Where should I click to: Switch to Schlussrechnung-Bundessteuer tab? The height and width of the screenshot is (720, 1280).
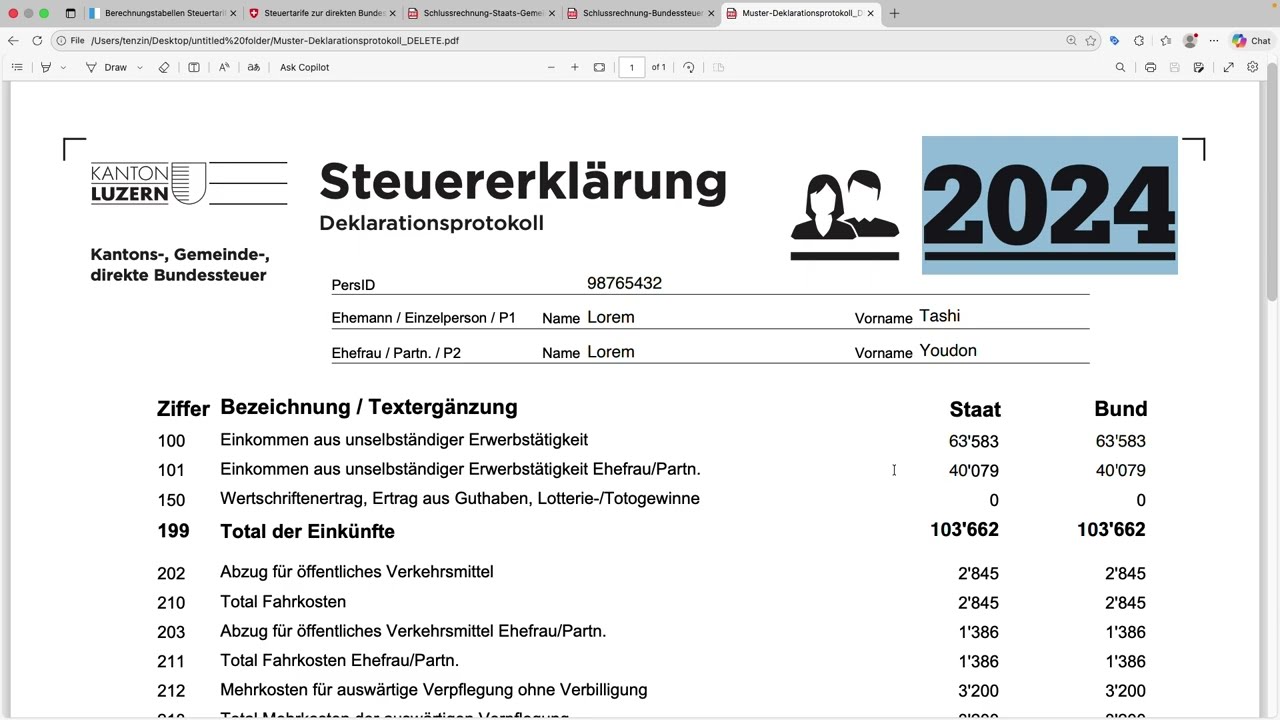[640, 13]
